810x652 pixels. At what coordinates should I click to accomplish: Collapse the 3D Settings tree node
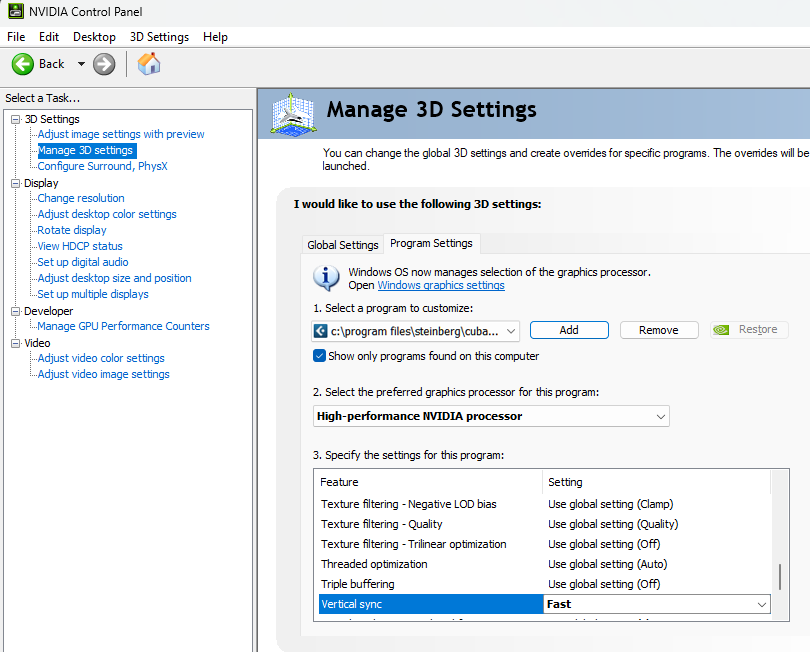tap(15, 119)
